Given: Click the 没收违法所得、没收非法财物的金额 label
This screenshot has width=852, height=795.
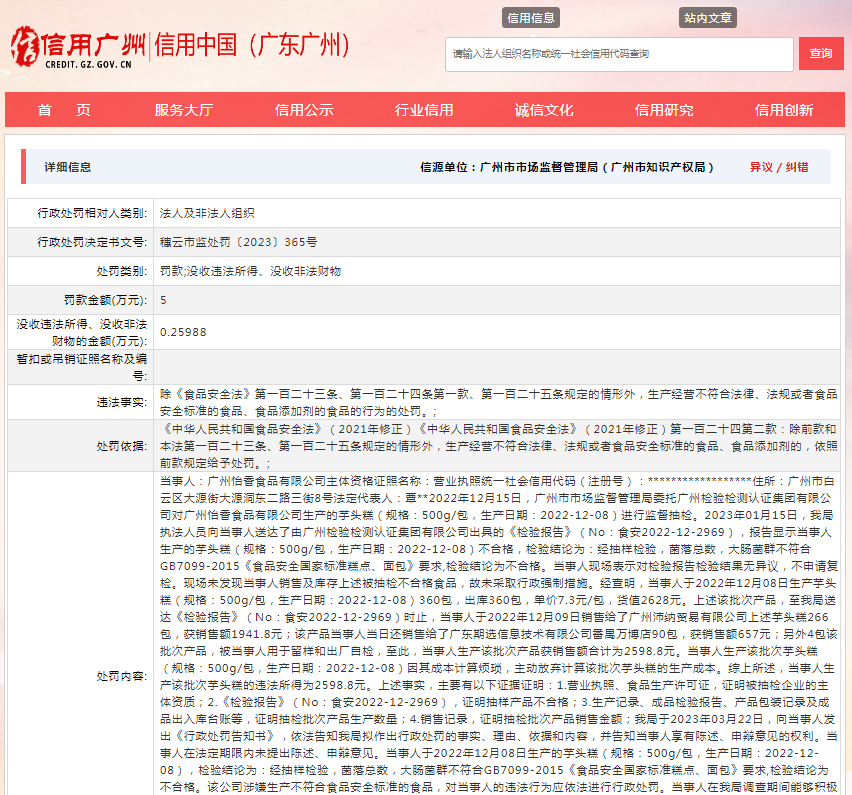Looking at the screenshot, I should [x=82, y=332].
